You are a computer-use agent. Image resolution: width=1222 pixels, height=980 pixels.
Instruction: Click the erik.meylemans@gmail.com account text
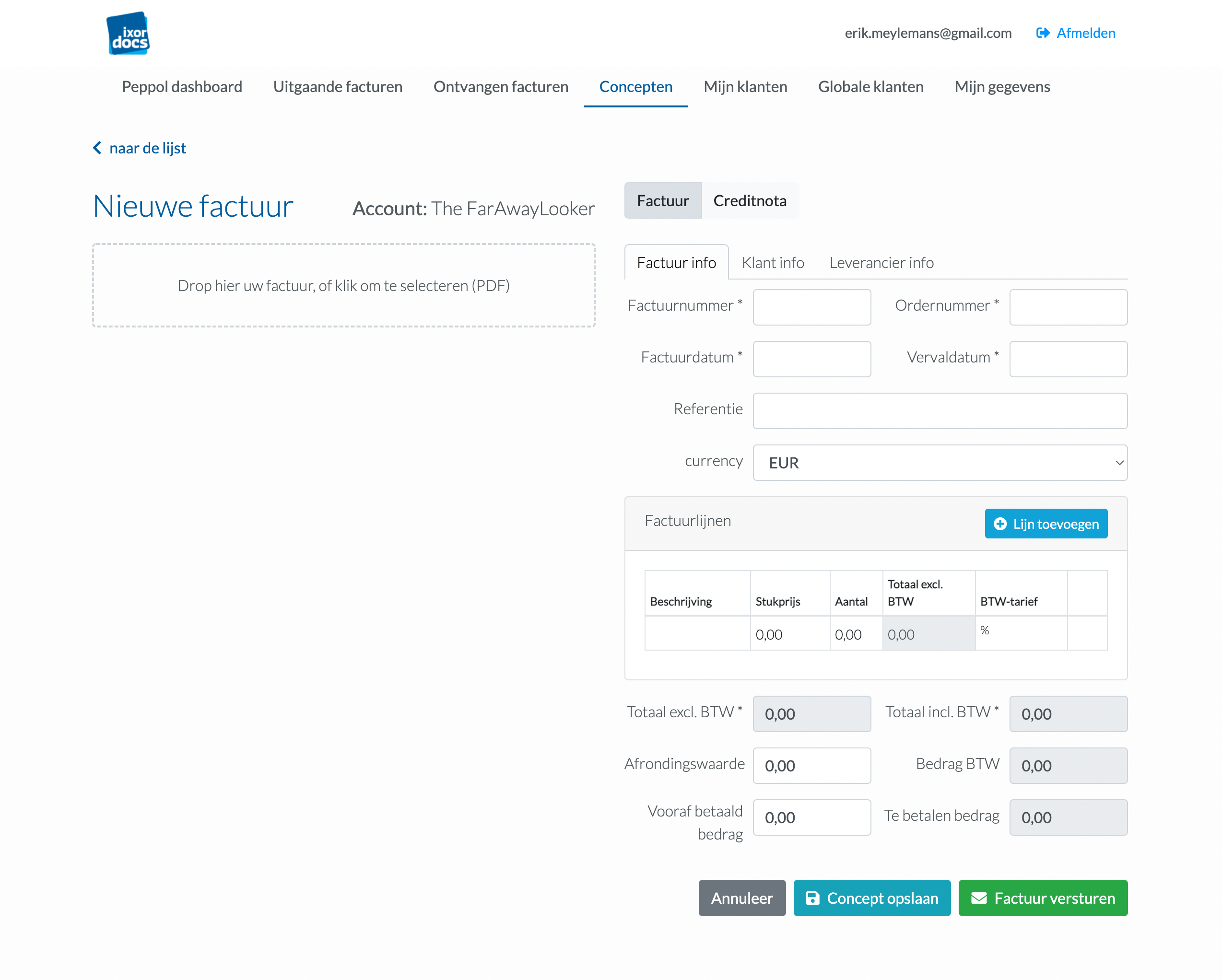[928, 33]
